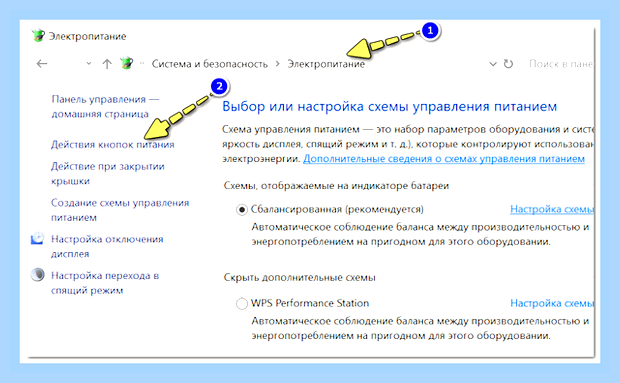Viewport: 620px width, 383px height.
Task: Click the 'Электропитание' window title text
Action: (x=87, y=36)
